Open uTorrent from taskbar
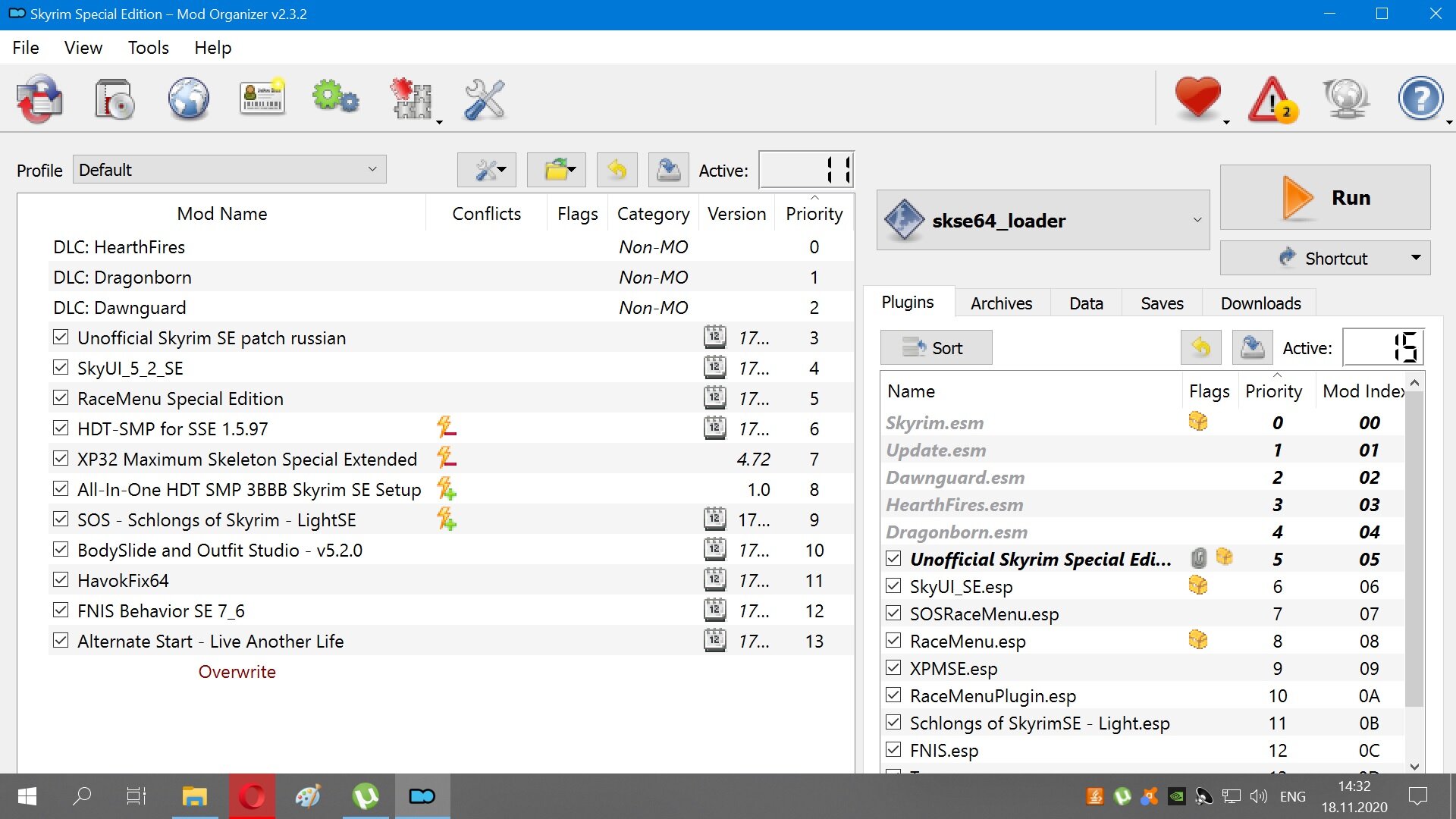The width and height of the screenshot is (1456, 819). click(x=366, y=796)
